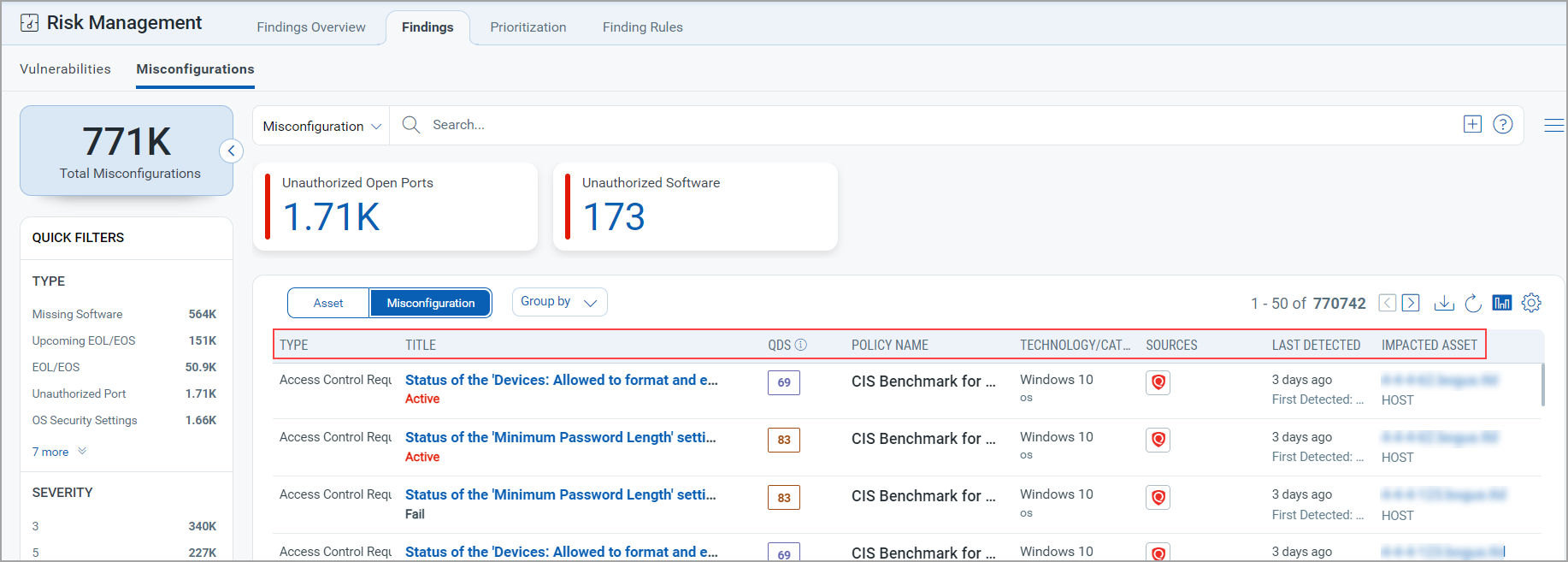
Task: Switch to Misconfiguration view toggle
Action: 431,303
